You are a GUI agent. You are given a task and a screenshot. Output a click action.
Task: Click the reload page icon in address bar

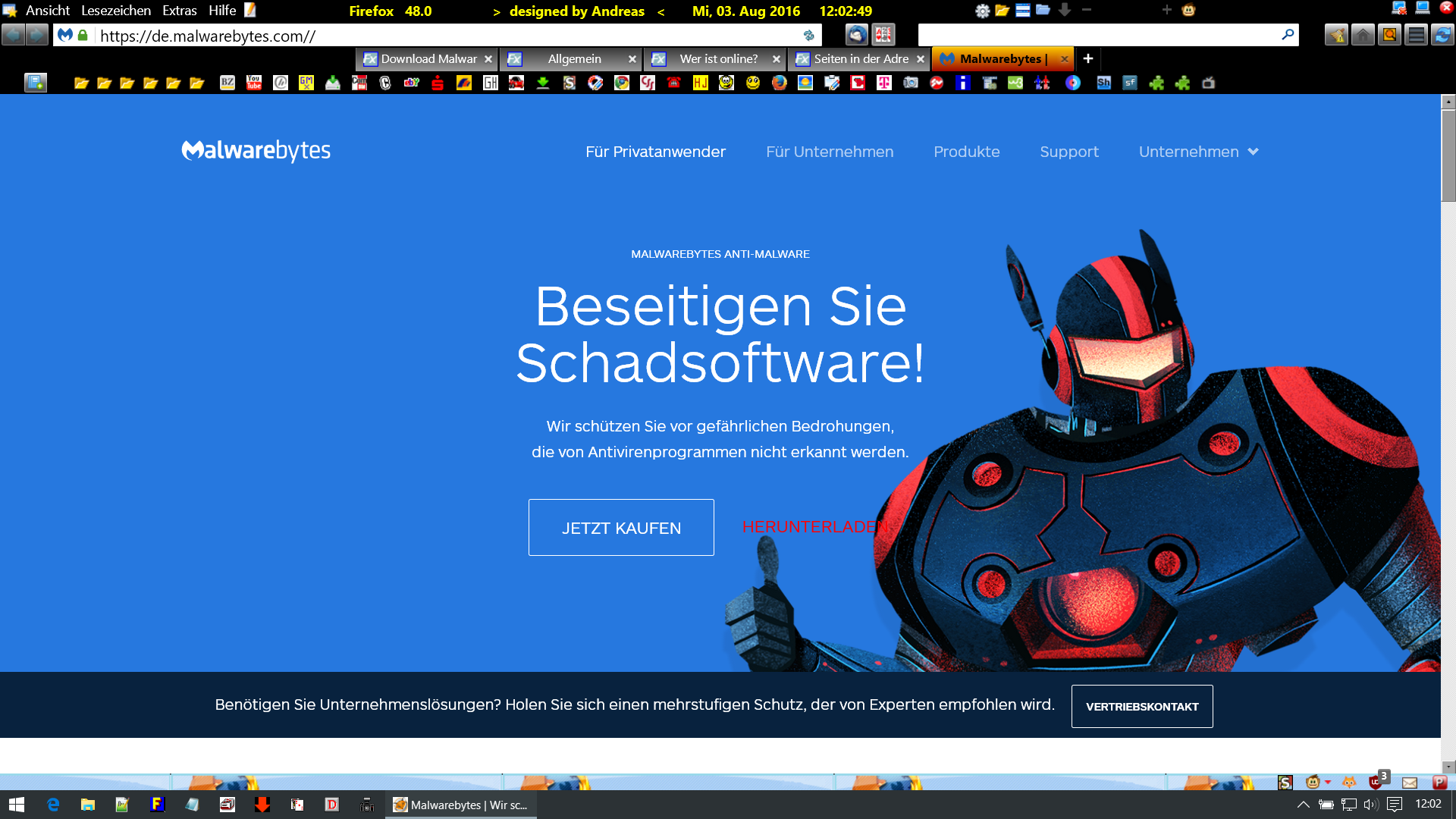point(808,36)
